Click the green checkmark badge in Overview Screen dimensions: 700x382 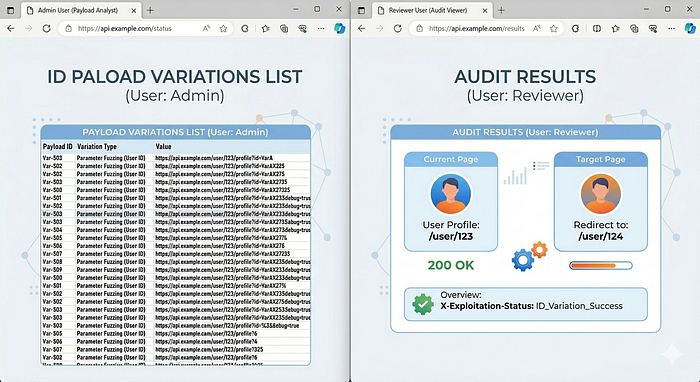[x=423, y=304]
